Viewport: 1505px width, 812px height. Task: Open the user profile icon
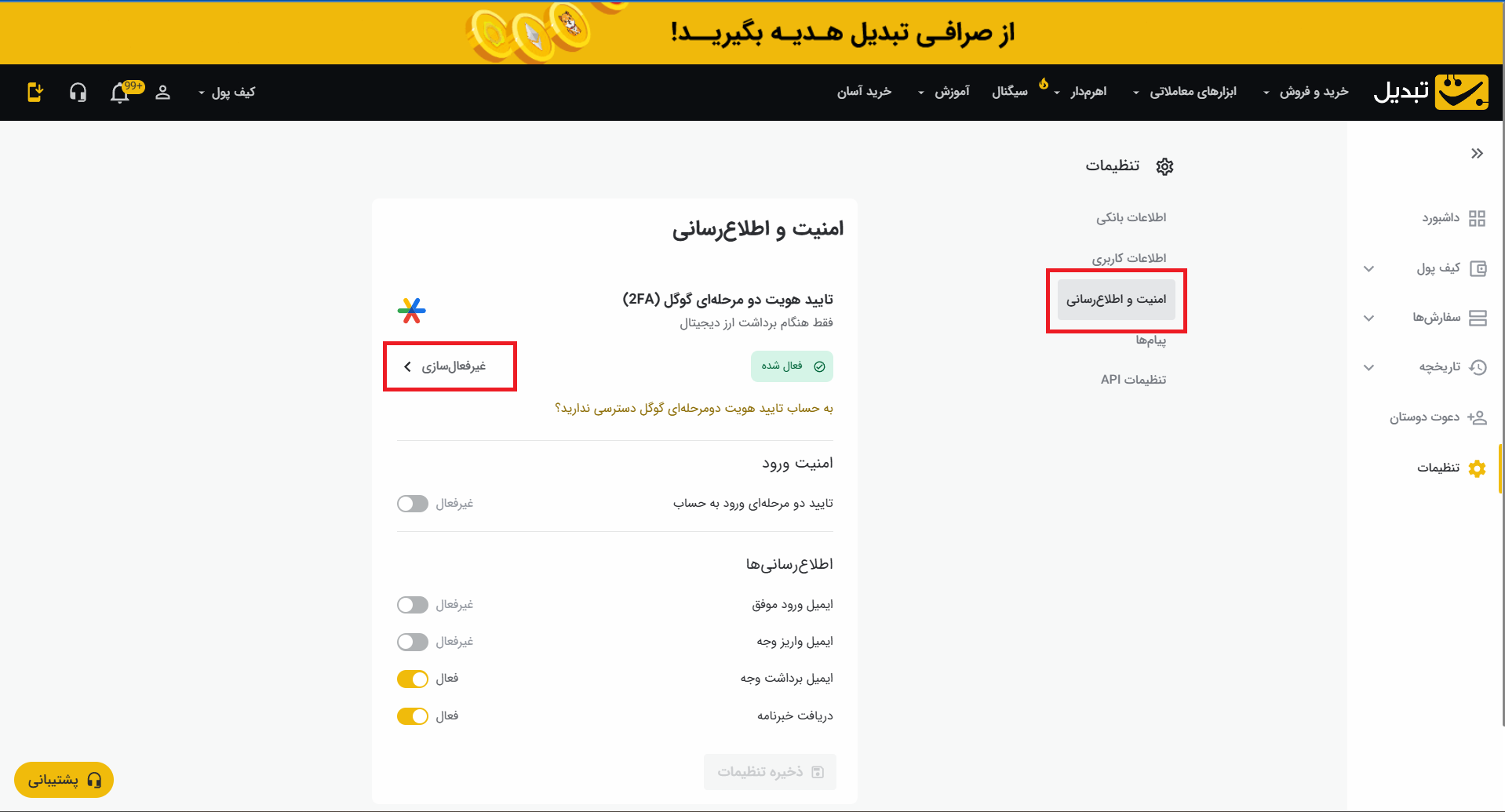click(162, 93)
